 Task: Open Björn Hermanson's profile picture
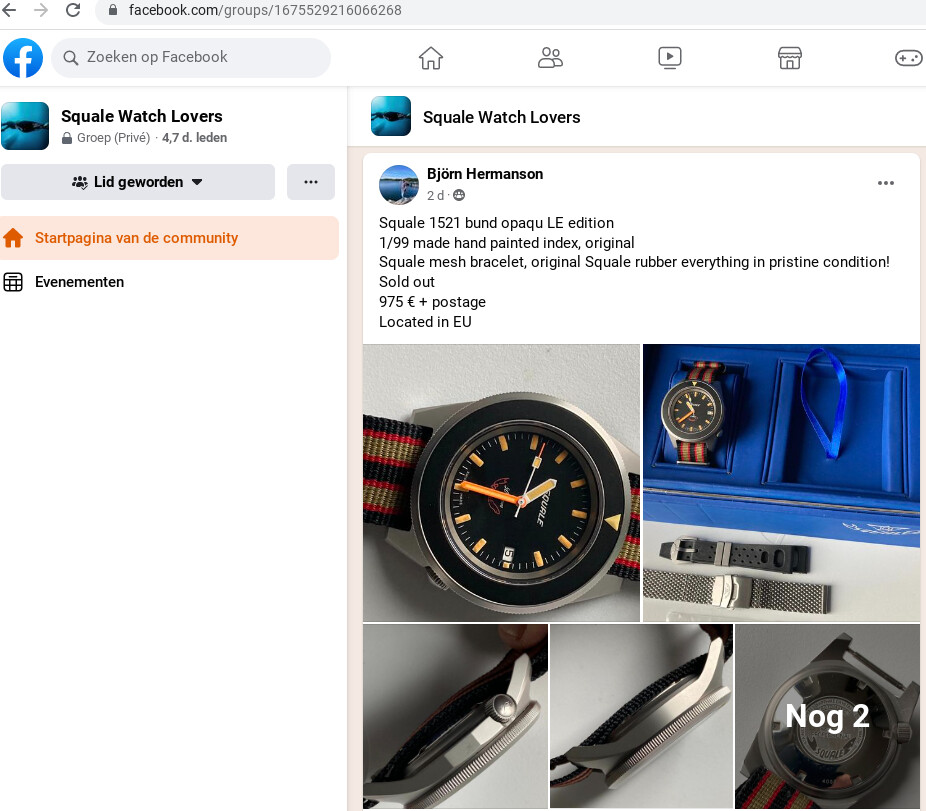point(399,184)
